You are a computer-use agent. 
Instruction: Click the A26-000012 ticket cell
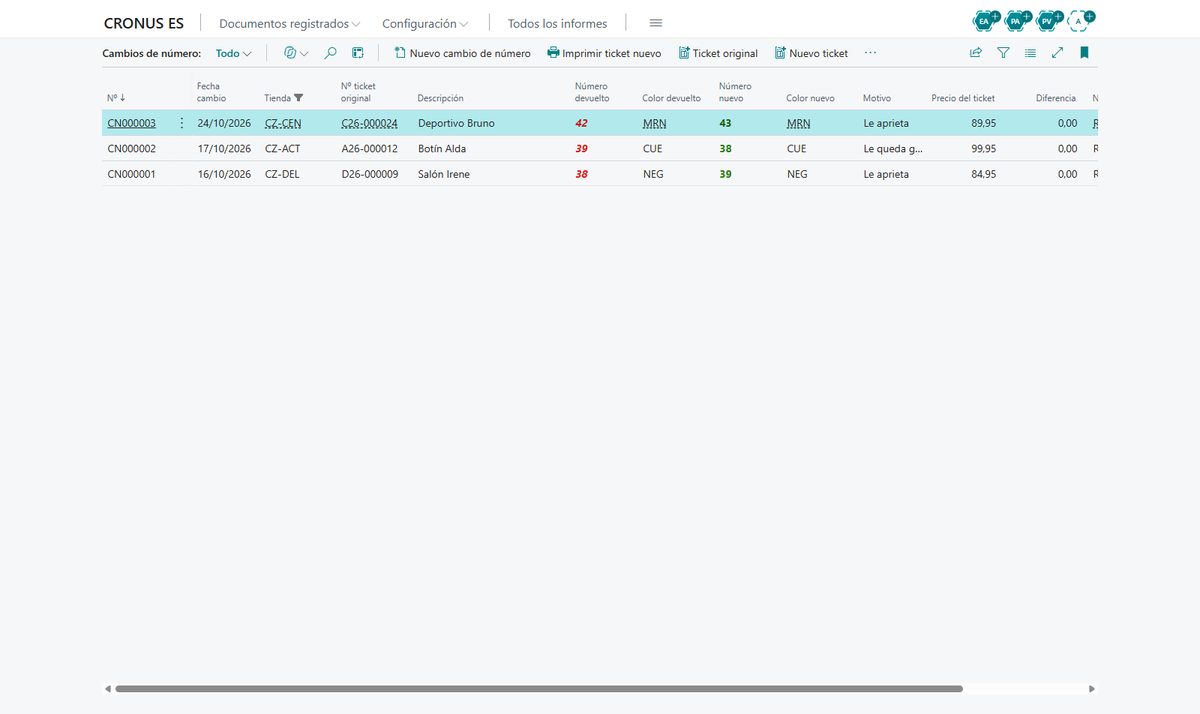click(x=369, y=148)
